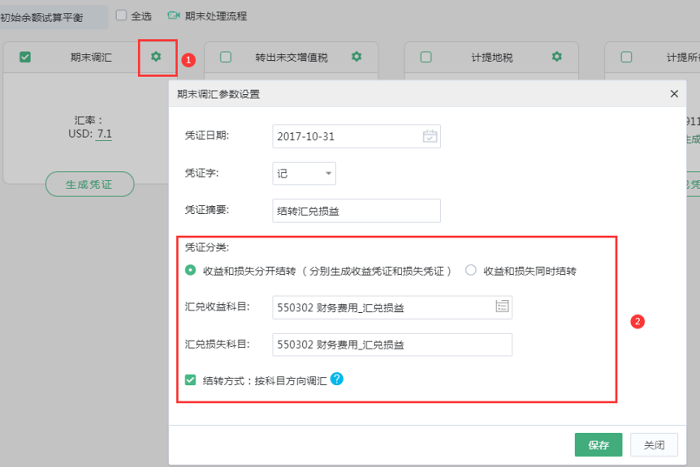Select 收益和损失分开结转 radio option
The height and width of the screenshot is (467, 700).
point(190,271)
